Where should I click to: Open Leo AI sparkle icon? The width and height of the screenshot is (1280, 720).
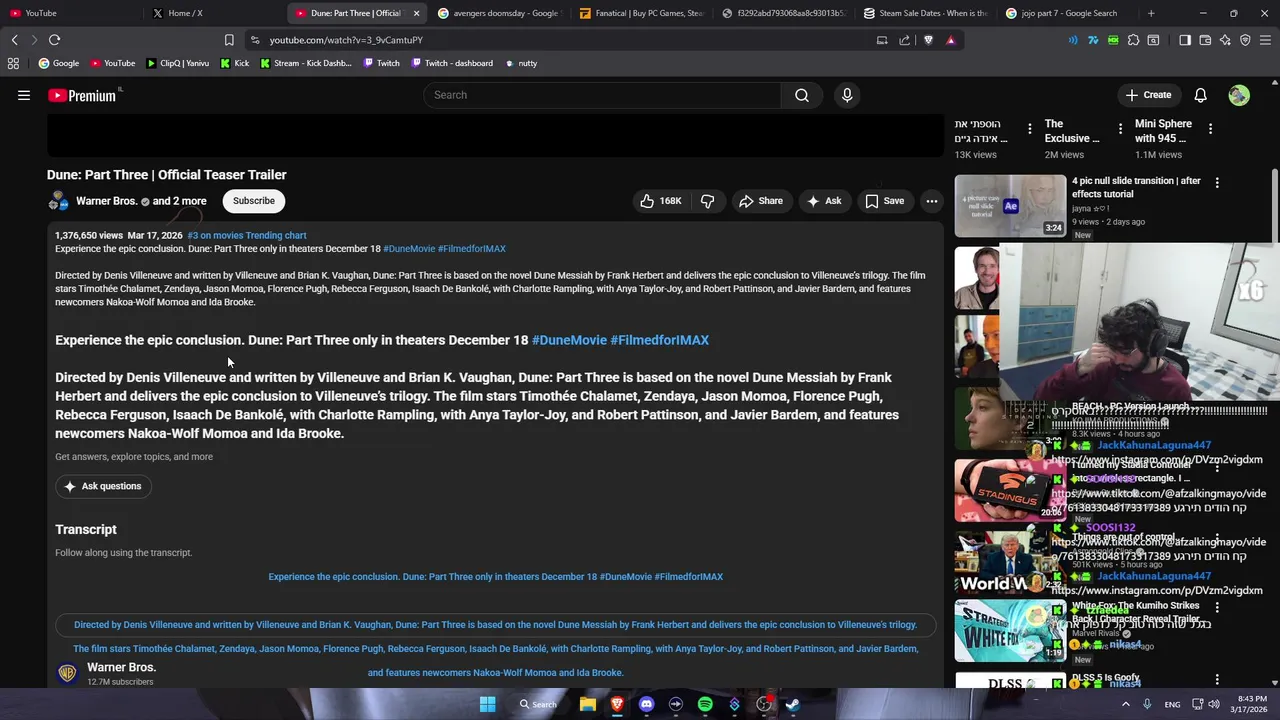pyautogui.click(x=1225, y=40)
